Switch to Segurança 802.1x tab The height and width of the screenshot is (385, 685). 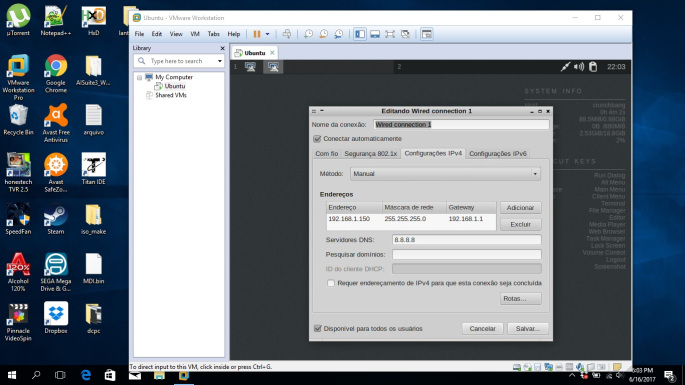pyautogui.click(x=370, y=154)
